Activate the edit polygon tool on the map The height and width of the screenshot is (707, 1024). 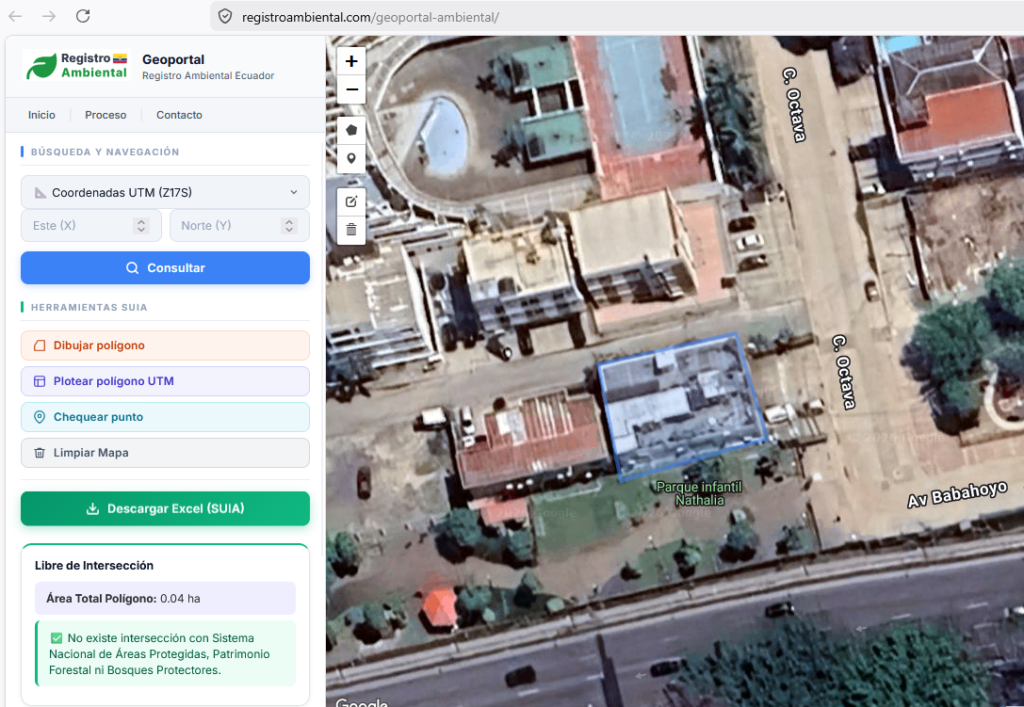(351, 201)
